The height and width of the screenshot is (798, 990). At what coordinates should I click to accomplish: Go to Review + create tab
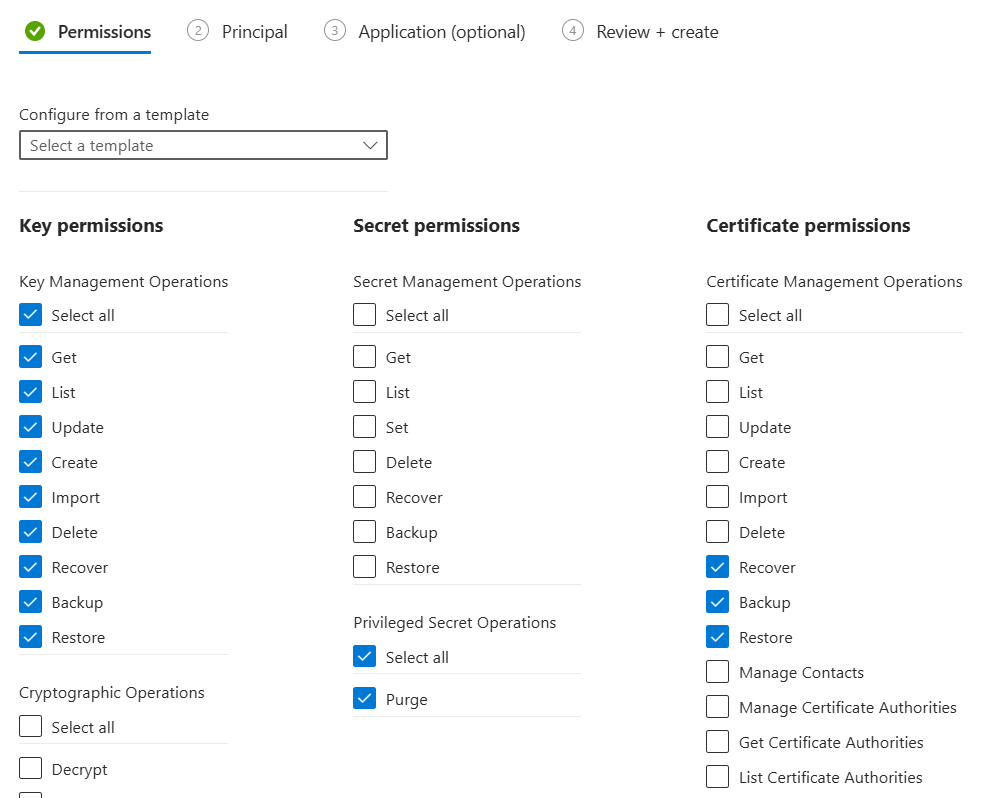(x=657, y=32)
